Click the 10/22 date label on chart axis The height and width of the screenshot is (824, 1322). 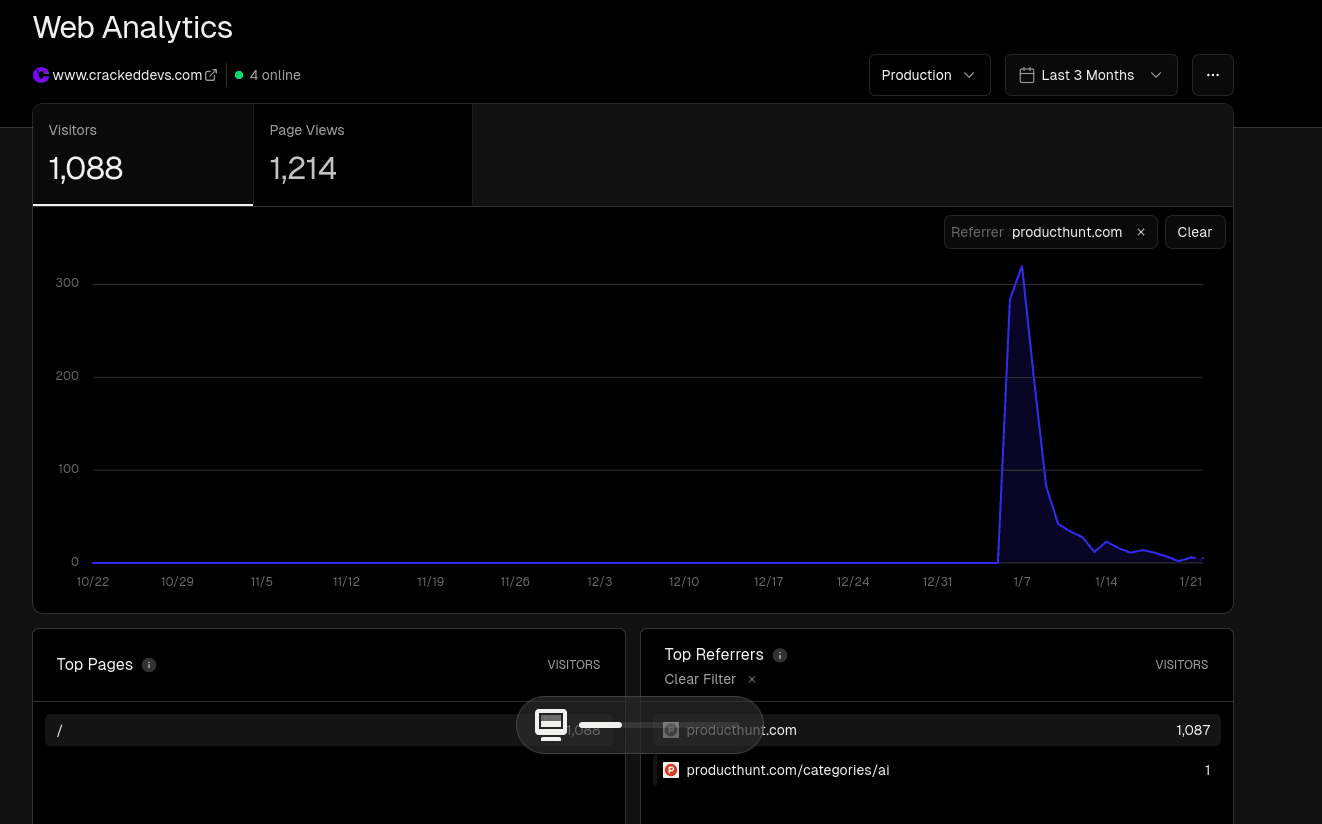93,581
